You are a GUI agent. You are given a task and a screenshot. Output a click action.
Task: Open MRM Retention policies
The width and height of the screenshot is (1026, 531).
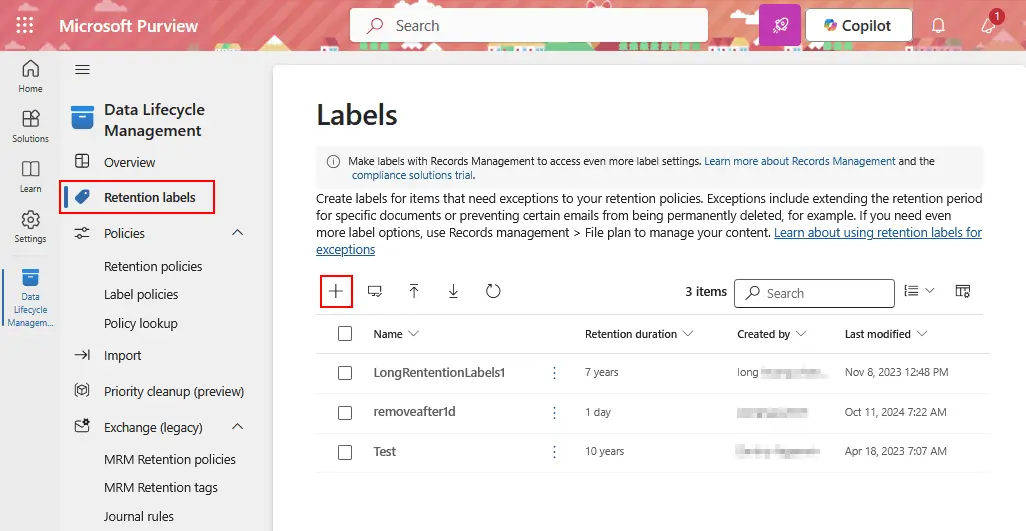(x=169, y=459)
